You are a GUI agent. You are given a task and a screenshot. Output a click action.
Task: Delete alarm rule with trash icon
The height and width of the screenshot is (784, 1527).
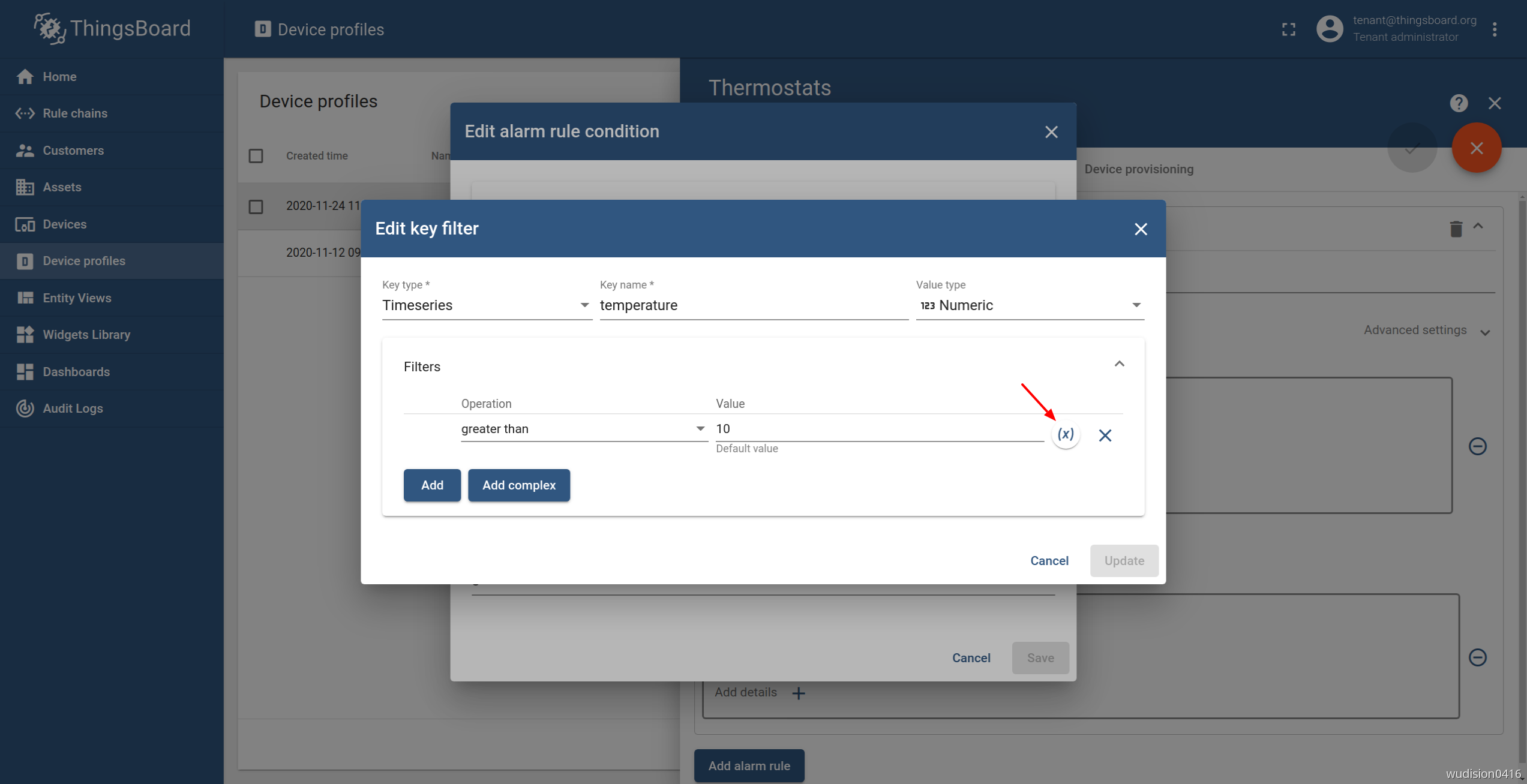[1456, 229]
